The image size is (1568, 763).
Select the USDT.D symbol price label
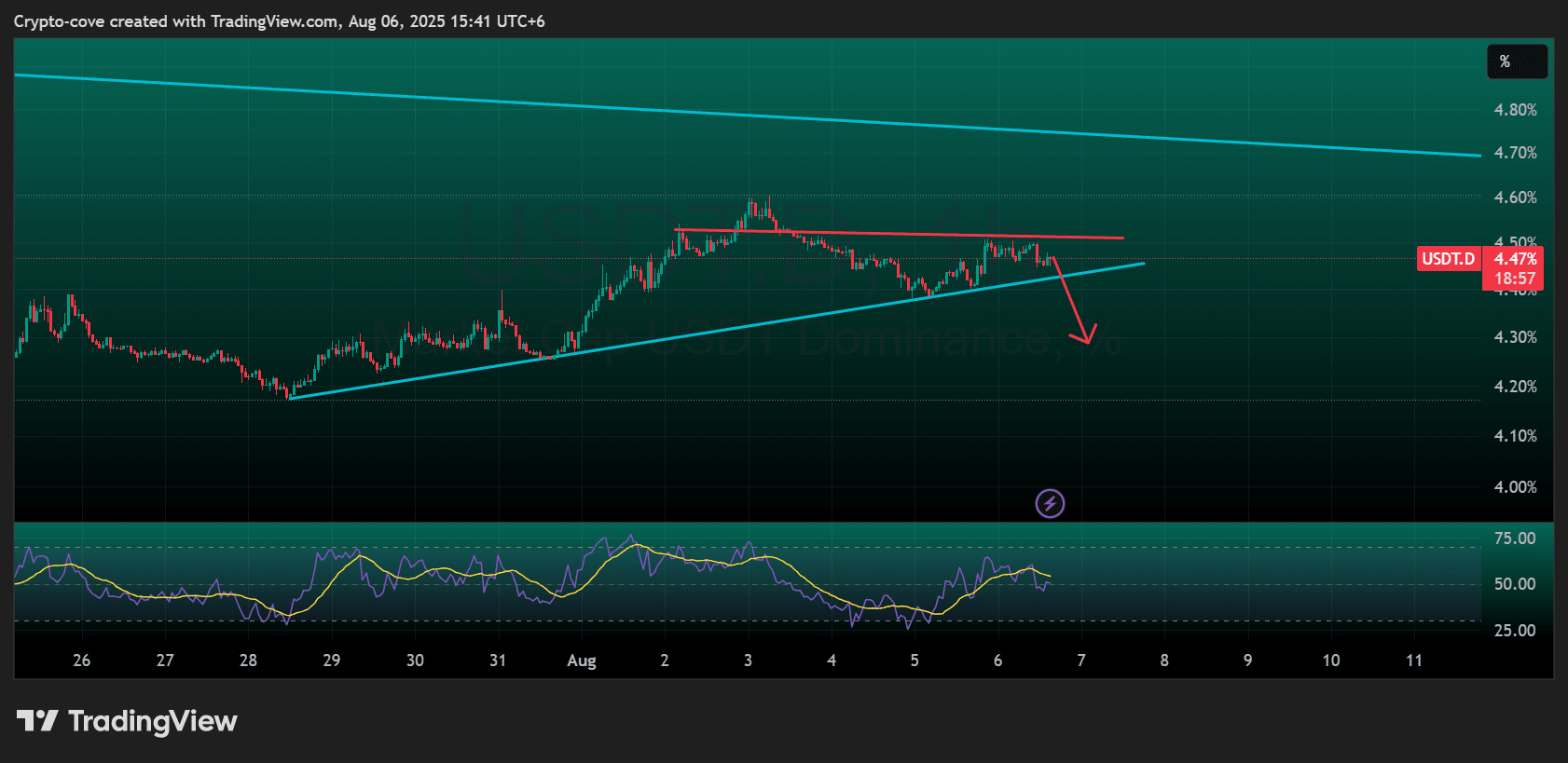(1449, 259)
